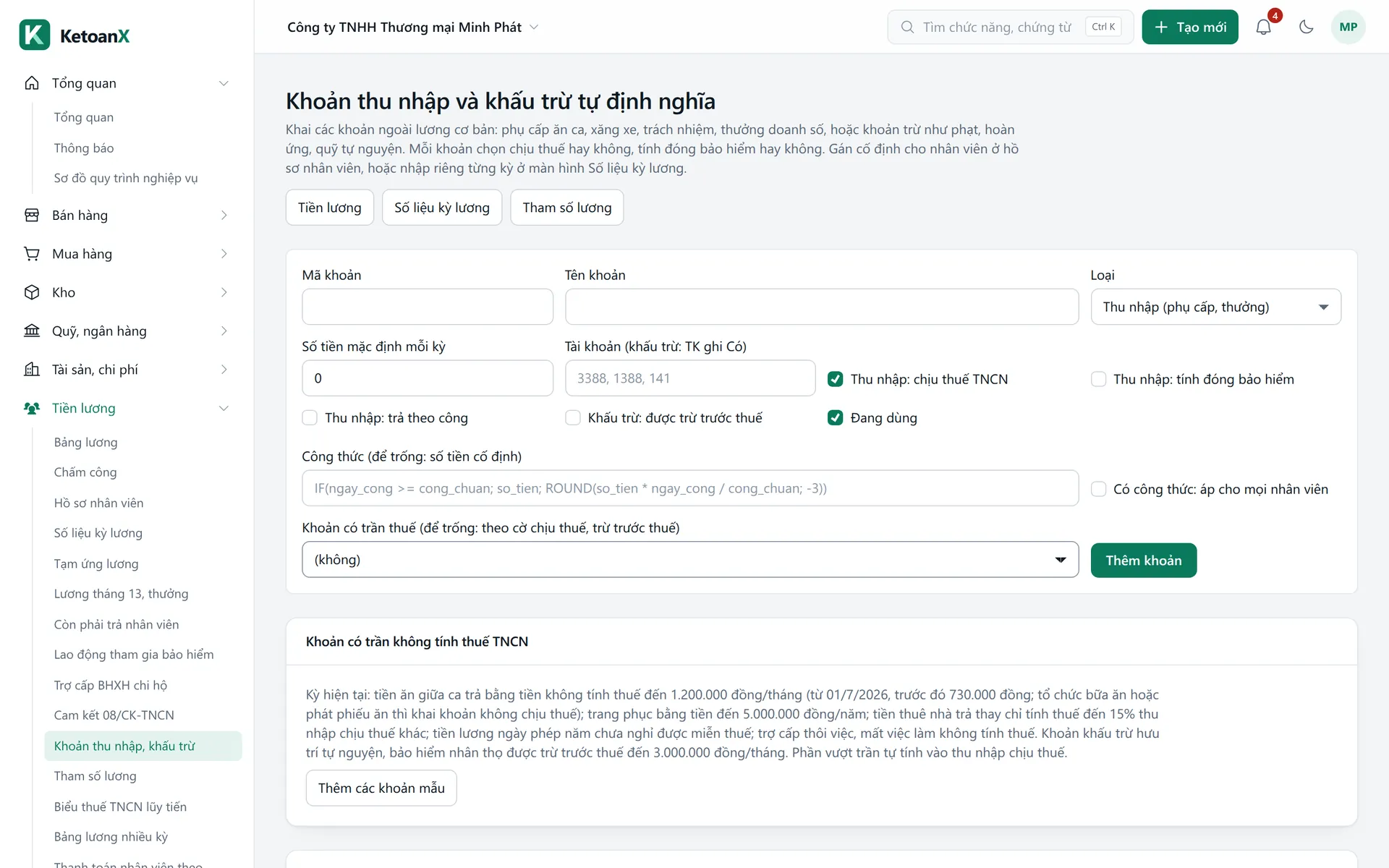Click the Quỹ, ngân hàng bank icon
The height and width of the screenshot is (868, 1389).
pos(32,331)
